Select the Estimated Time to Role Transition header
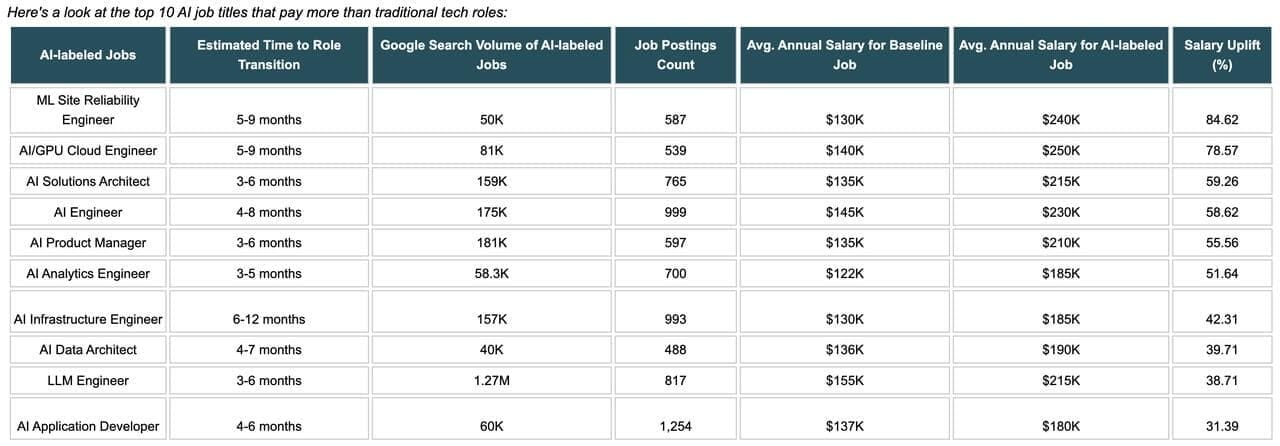Viewport: 1280px width, 446px height. point(269,55)
